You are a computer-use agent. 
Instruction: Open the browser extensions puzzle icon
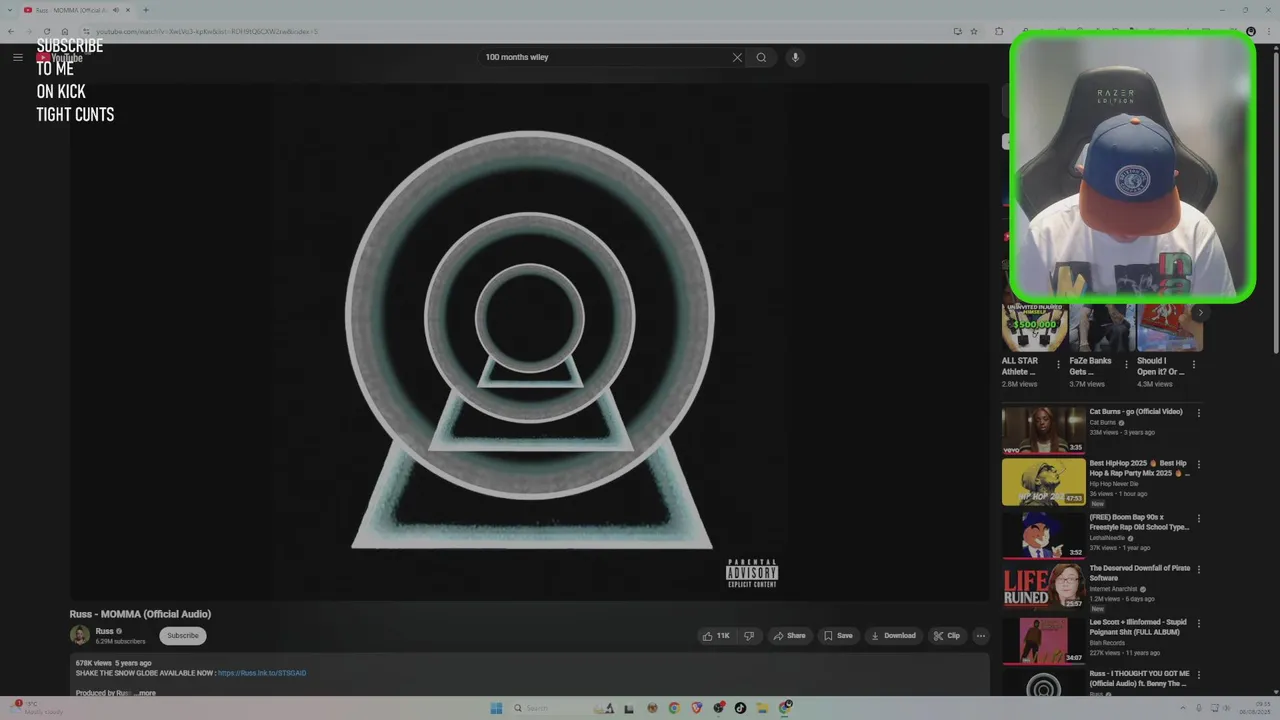click(x=999, y=31)
